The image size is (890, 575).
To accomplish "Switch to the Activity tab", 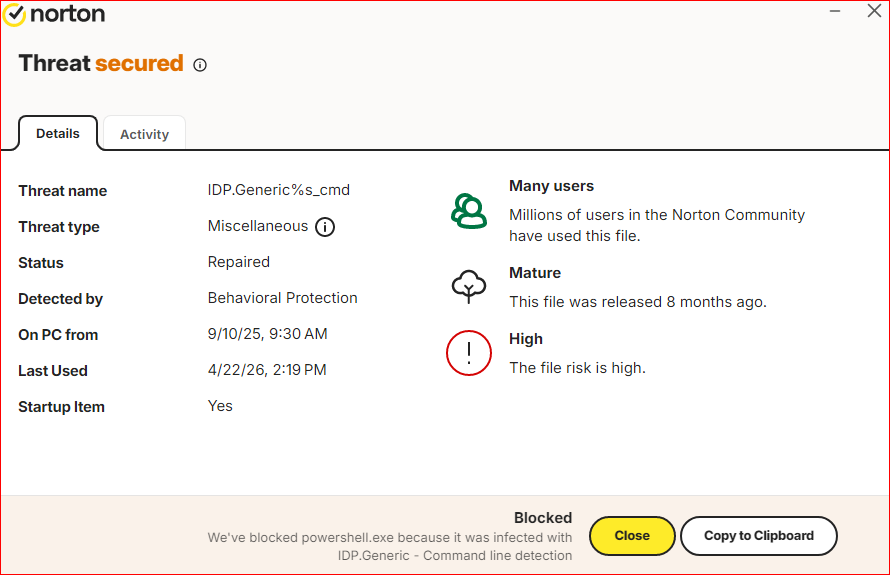I will [x=144, y=134].
